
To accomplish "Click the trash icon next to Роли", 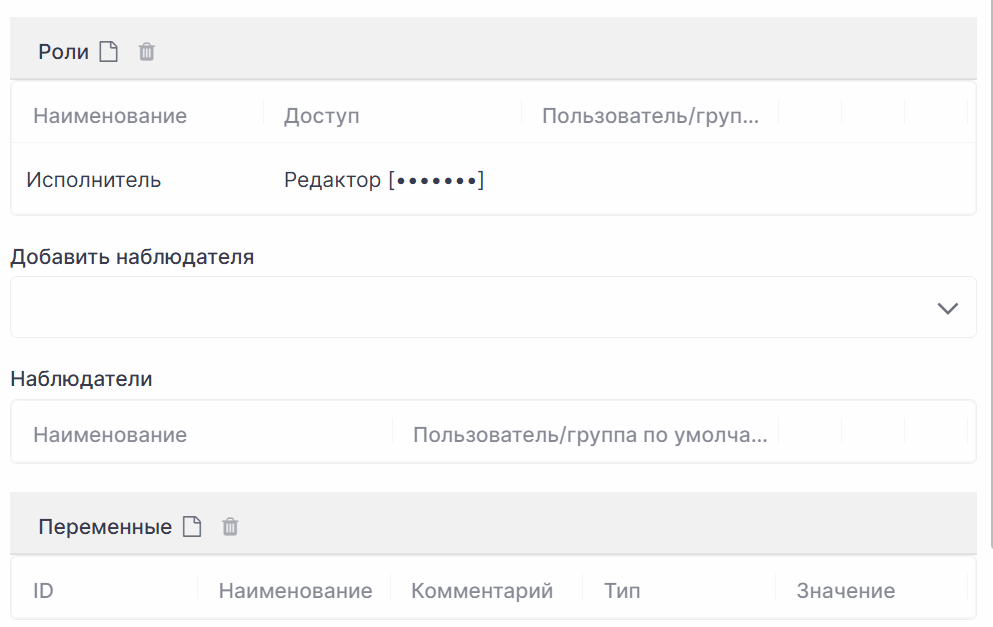I will click(146, 51).
